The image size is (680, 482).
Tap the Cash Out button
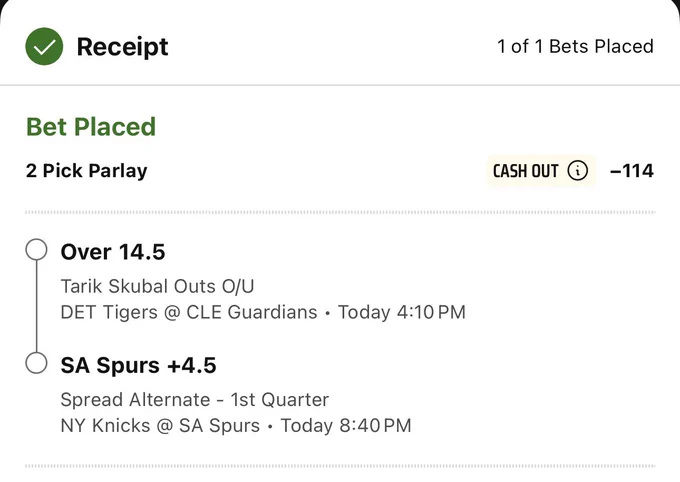point(541,171)
